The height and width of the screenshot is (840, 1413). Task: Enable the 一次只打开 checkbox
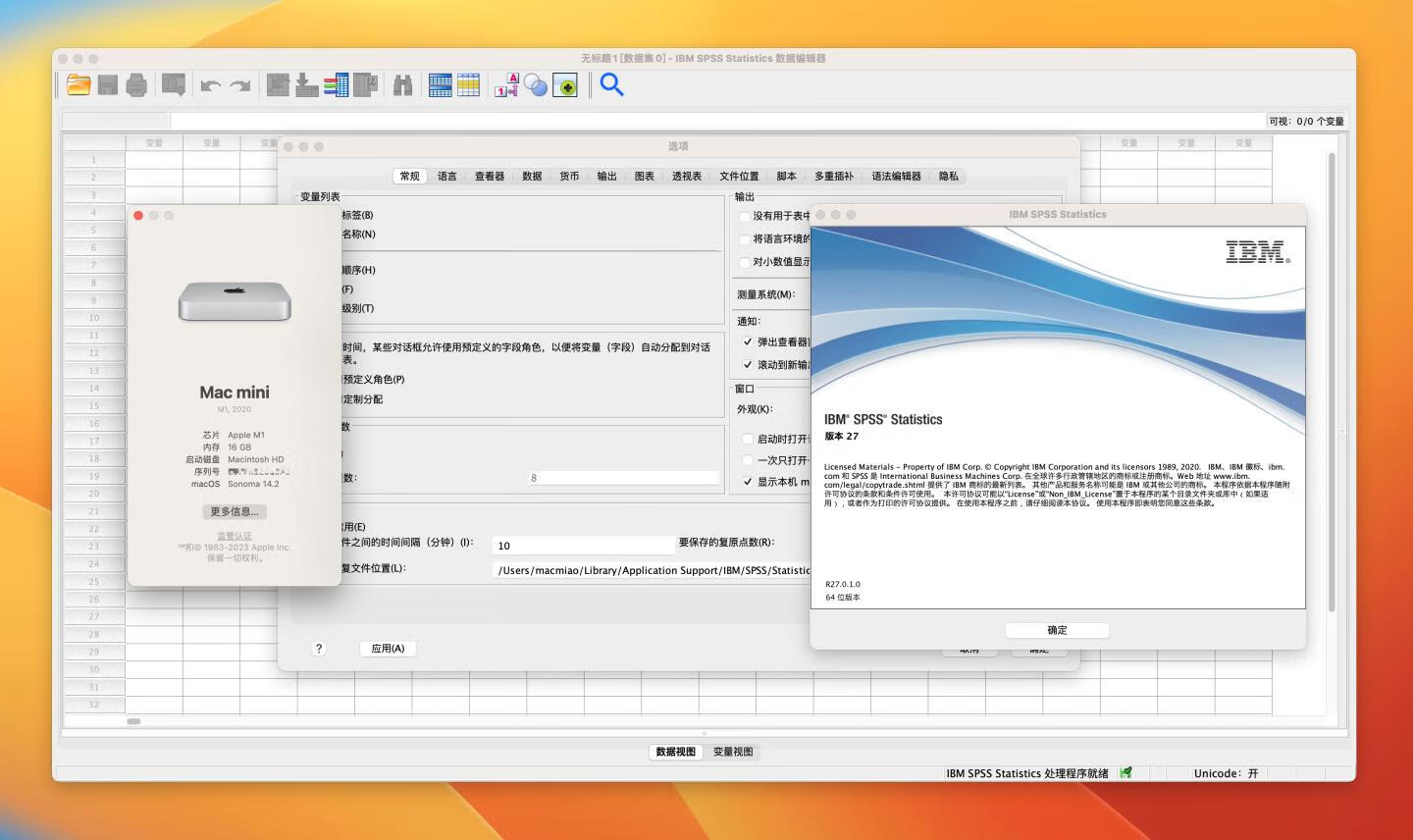pyautogui.click(x=748, y=459)
